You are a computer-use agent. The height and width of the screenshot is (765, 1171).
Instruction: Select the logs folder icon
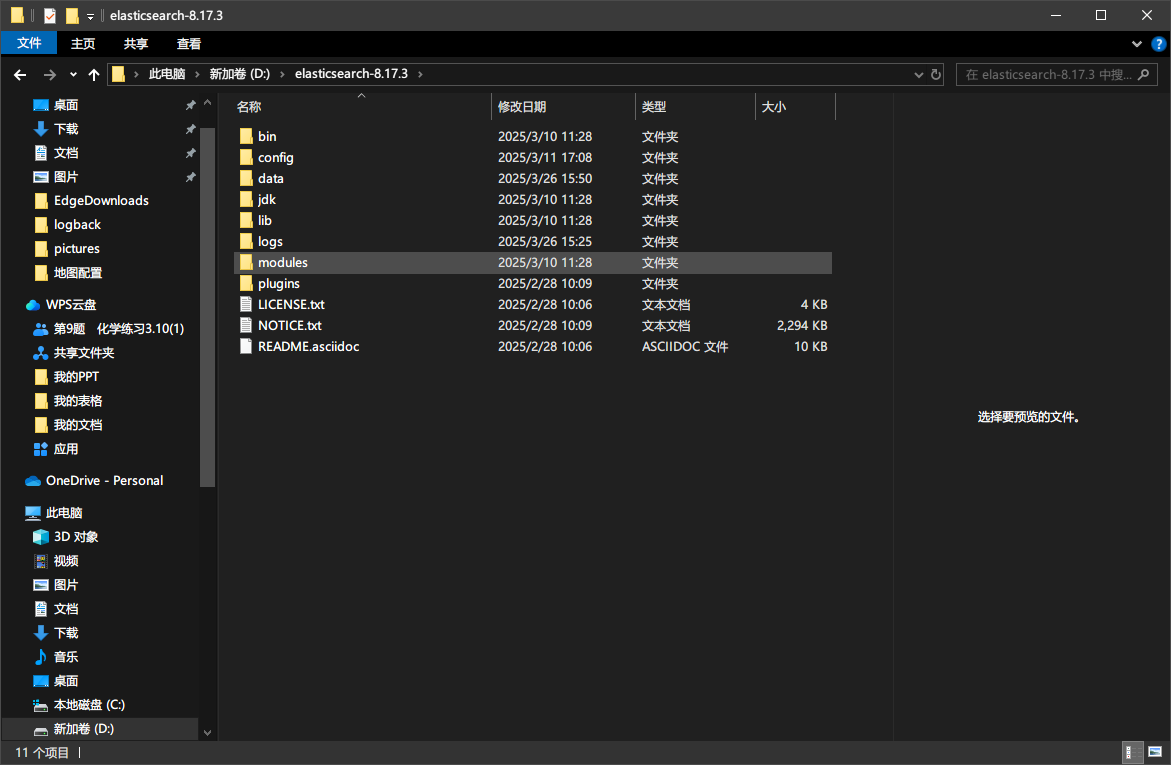coord(246,241)
